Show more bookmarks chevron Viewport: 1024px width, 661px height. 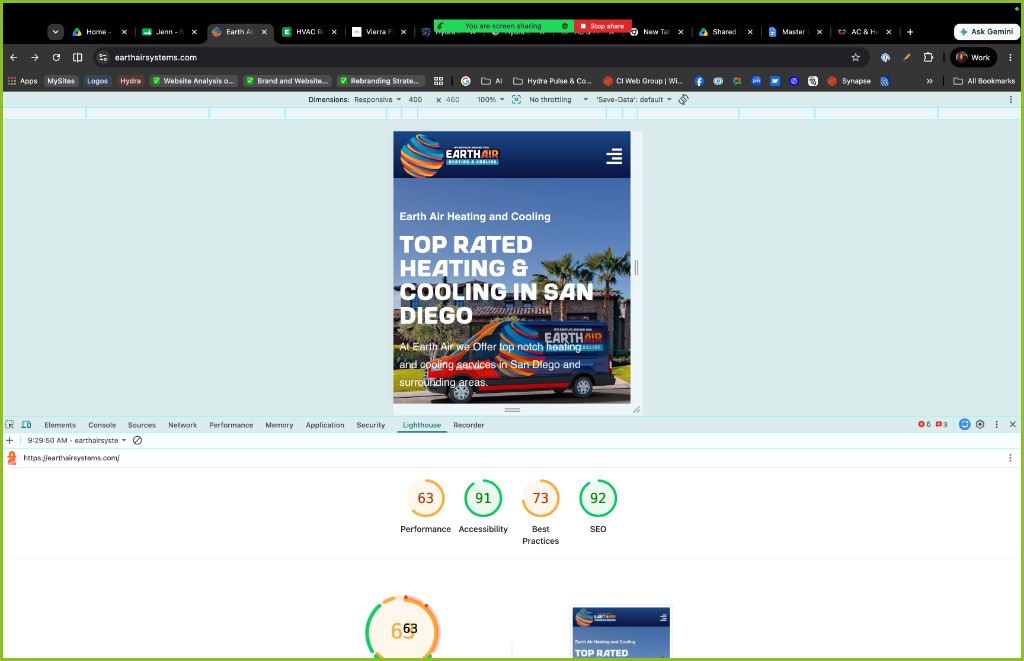click(929, 81)
